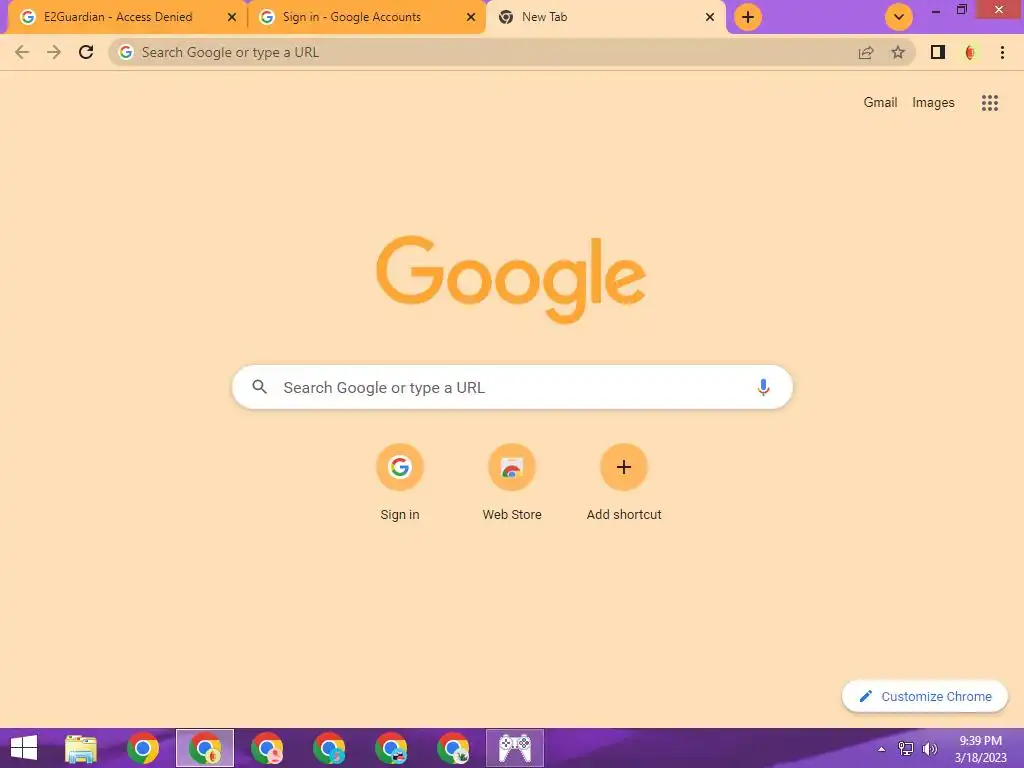The image size is (1024, 768).
Task: Open the side panel icon
Action: 938,52
